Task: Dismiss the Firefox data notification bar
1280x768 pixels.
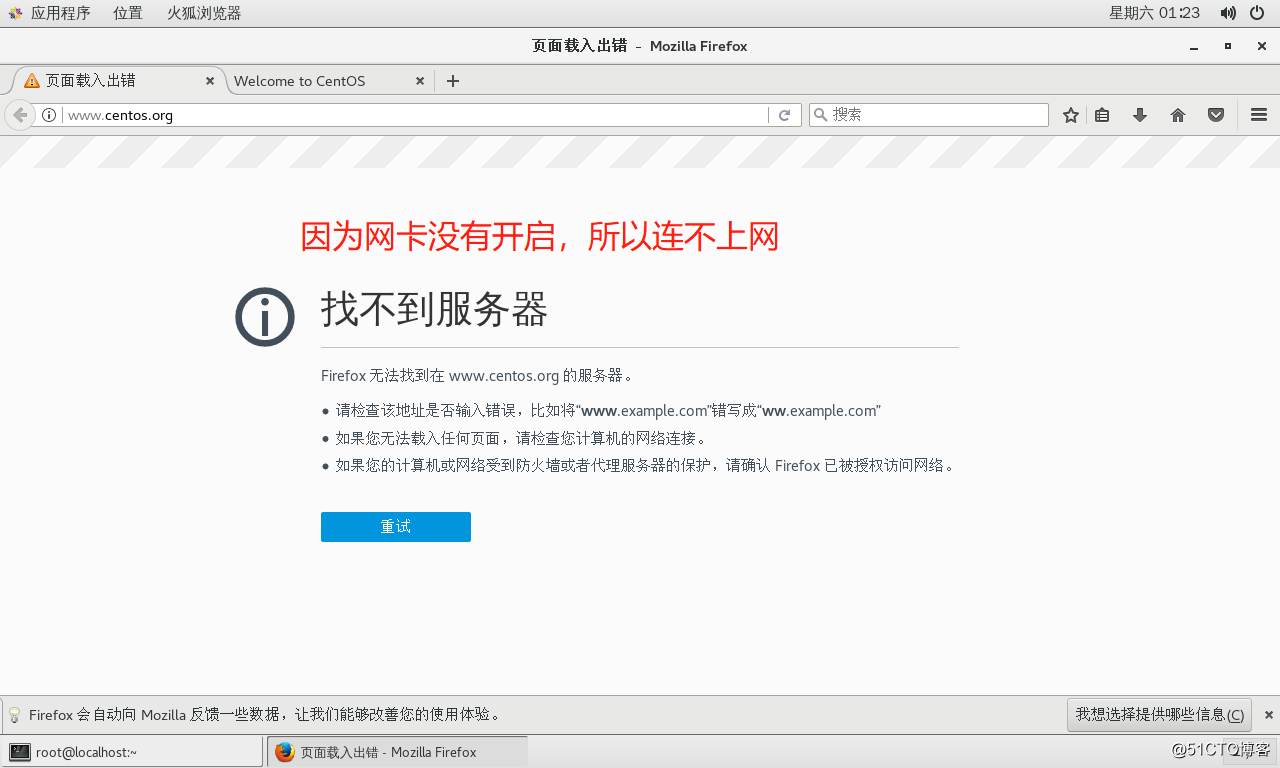Action: coord(1268,715)
